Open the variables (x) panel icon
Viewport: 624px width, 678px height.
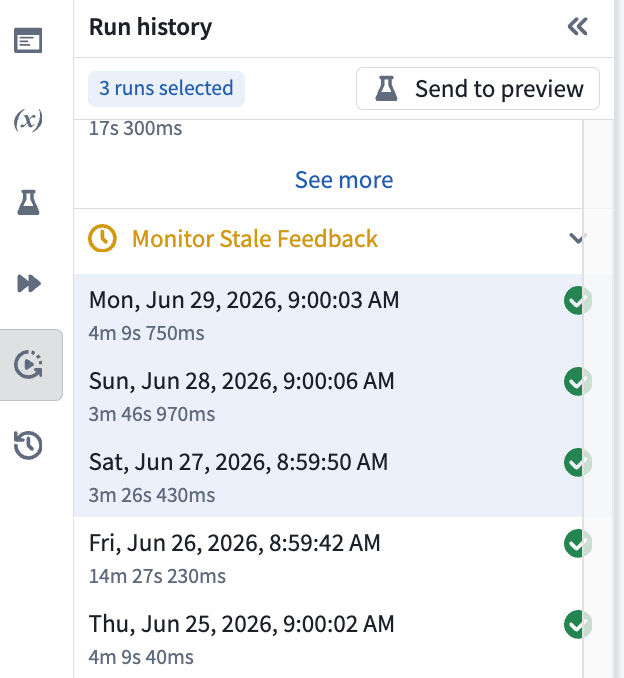(28, 120)
